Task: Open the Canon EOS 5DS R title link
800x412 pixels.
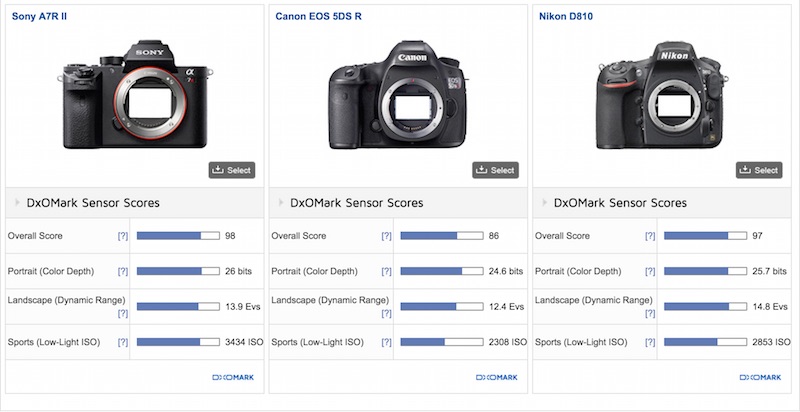Action: coord(318,16)
